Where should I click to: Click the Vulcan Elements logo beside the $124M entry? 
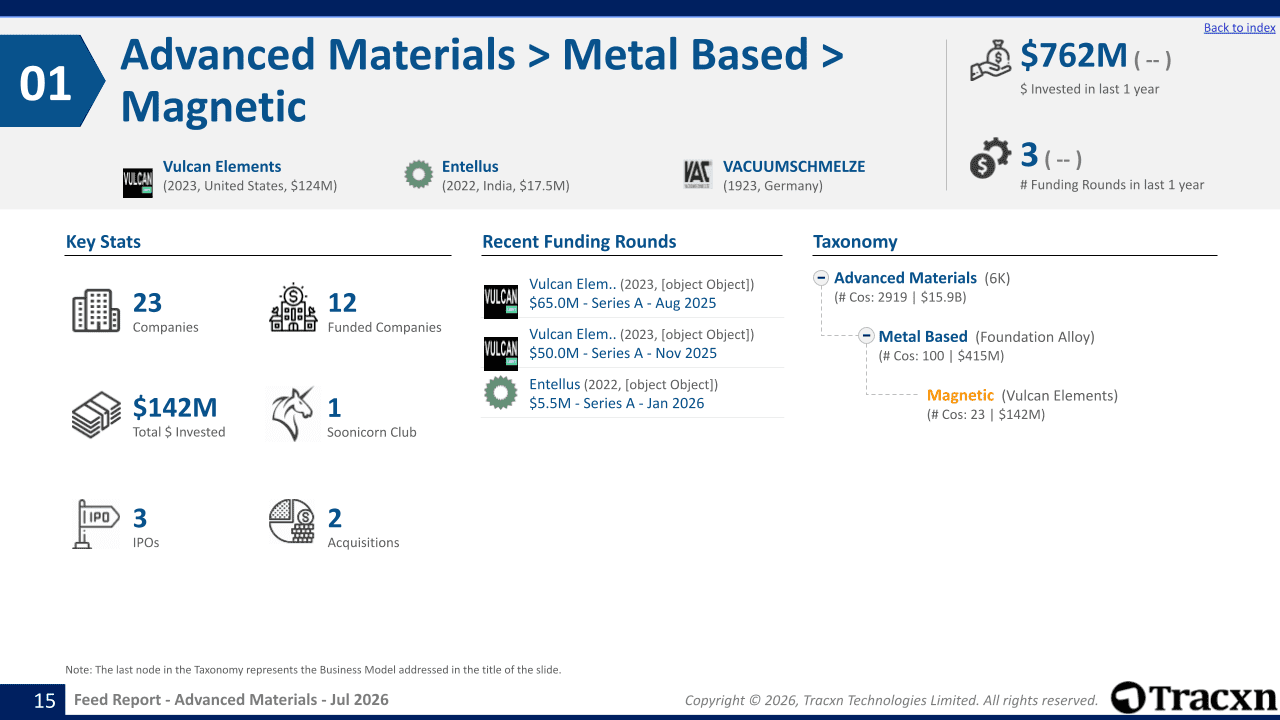[137, 183]
